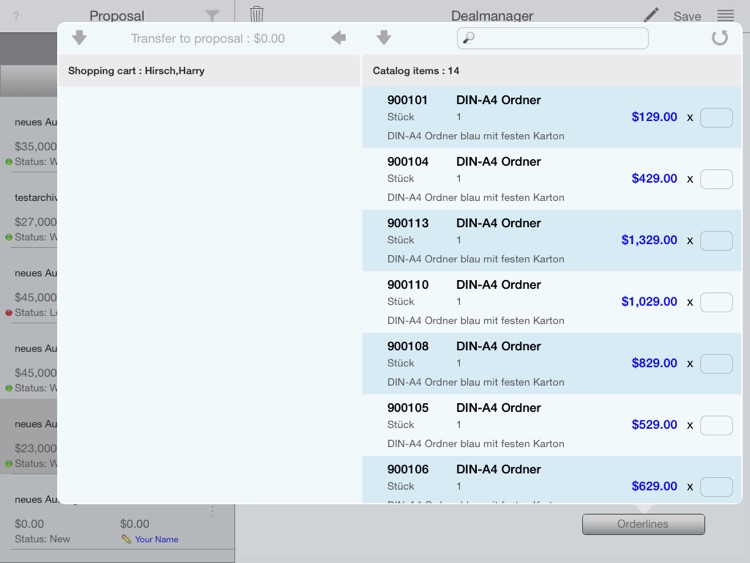Click quantity box for item 900110

pyautogui.click(x=716, y=302)
